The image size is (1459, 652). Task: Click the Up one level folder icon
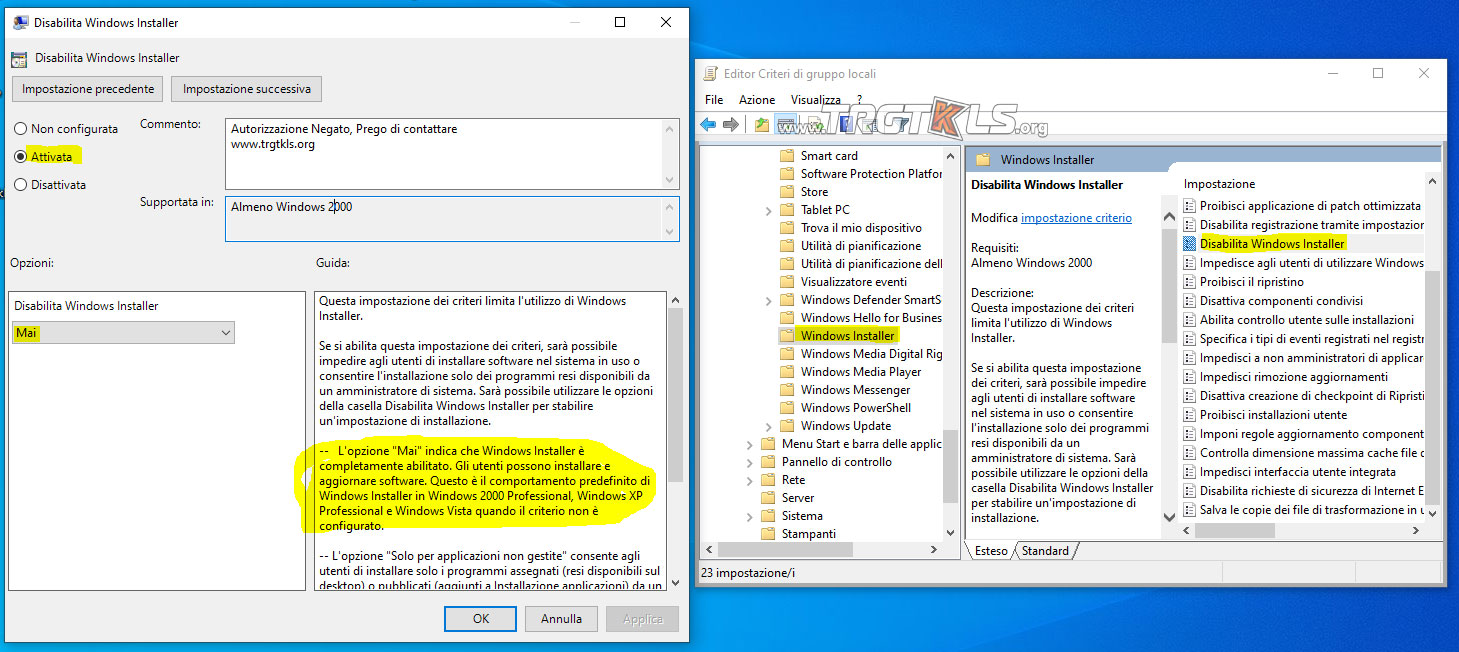pos(762,125)
